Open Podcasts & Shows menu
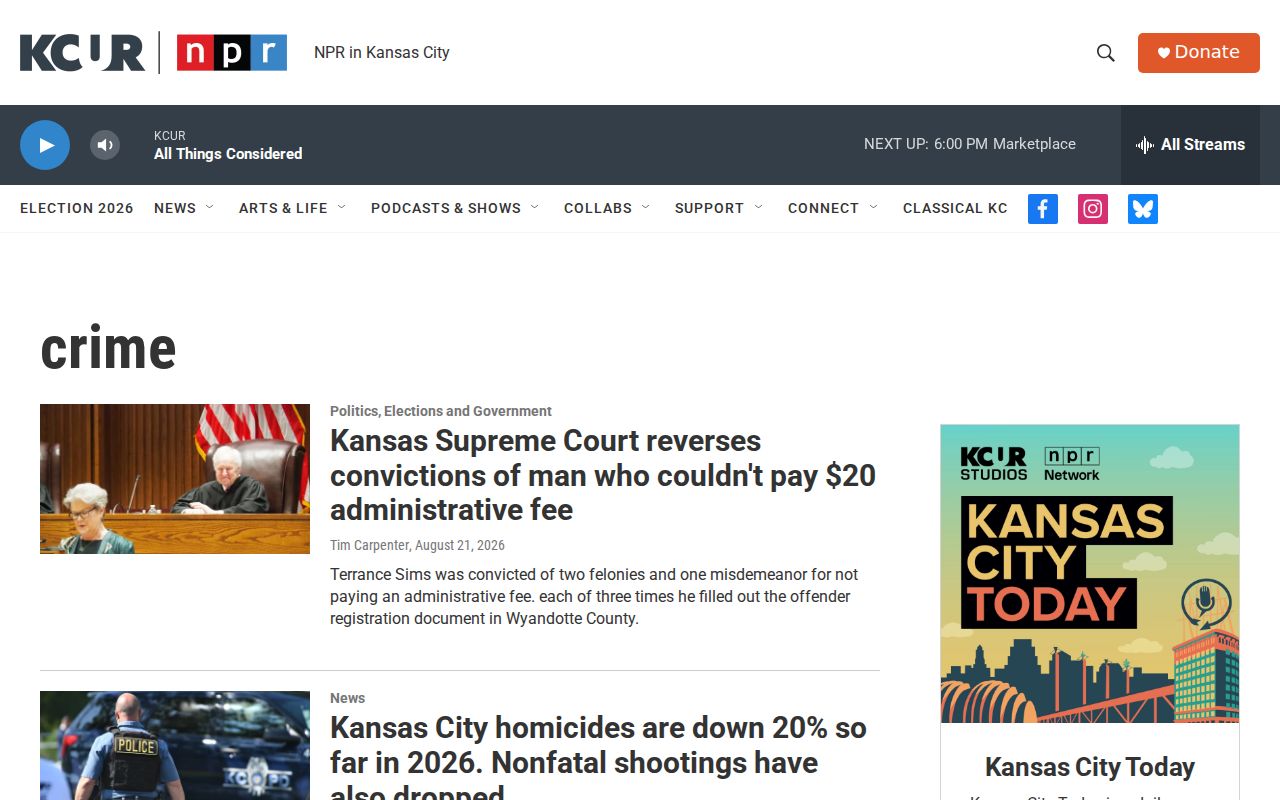 click(446, 208)
